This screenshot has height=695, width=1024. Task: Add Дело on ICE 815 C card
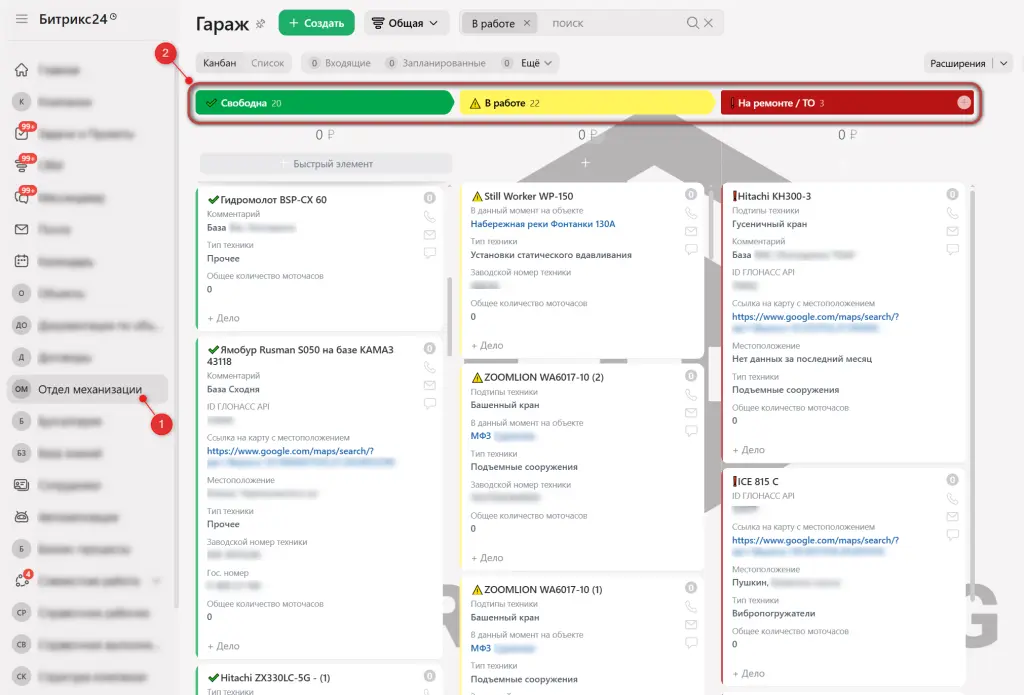pos(748,673)
